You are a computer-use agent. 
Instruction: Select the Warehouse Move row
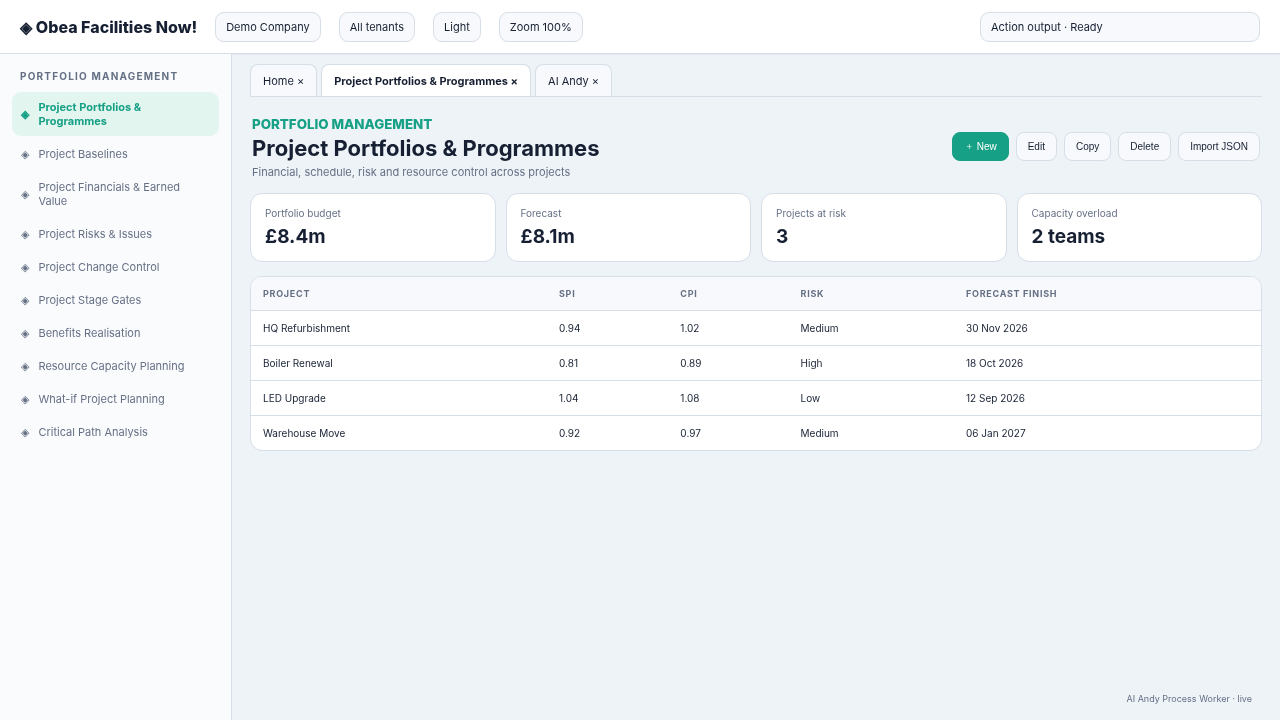coord(756,433)
